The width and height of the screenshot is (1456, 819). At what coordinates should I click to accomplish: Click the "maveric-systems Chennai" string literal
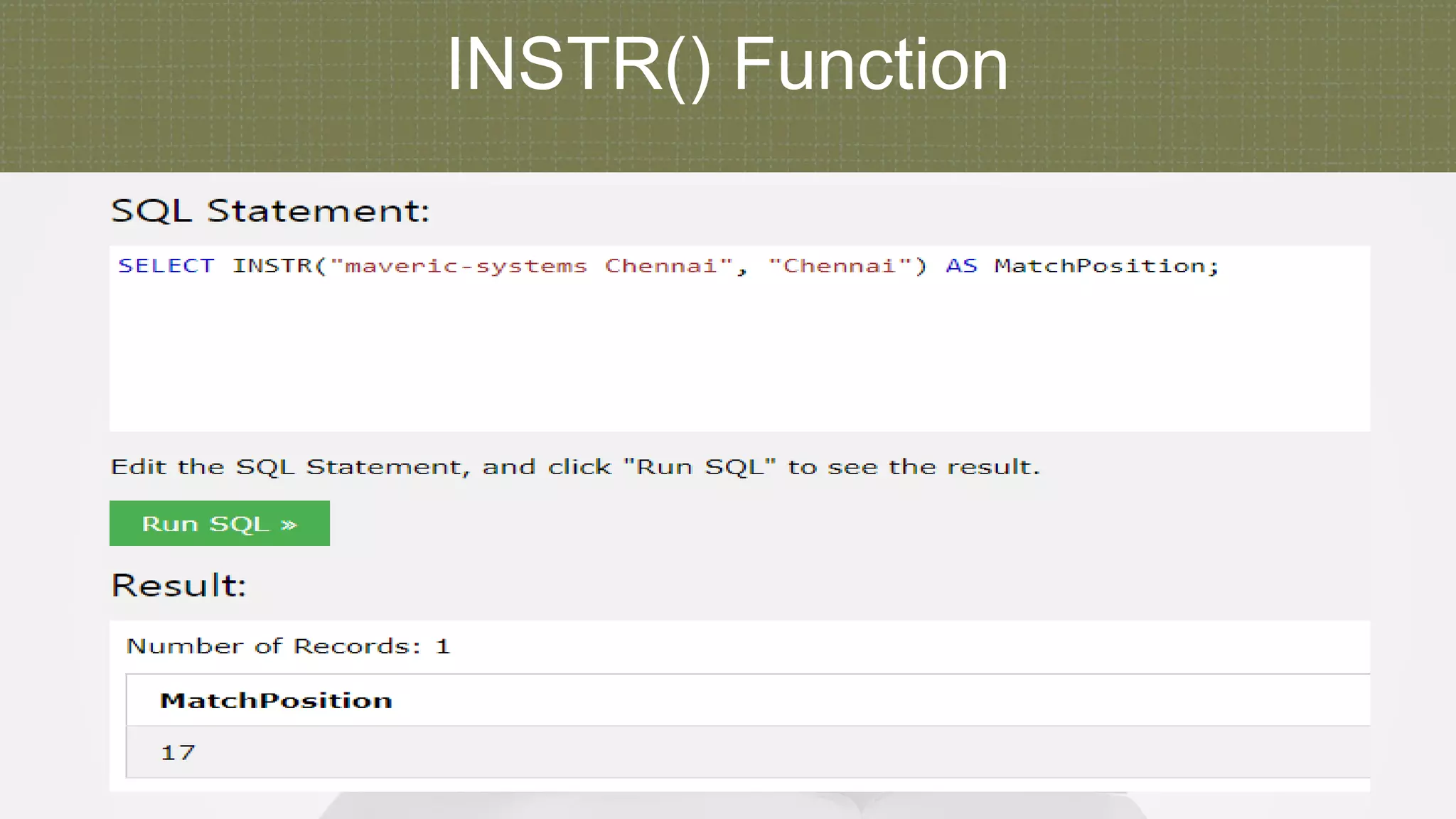coord(532,266)
